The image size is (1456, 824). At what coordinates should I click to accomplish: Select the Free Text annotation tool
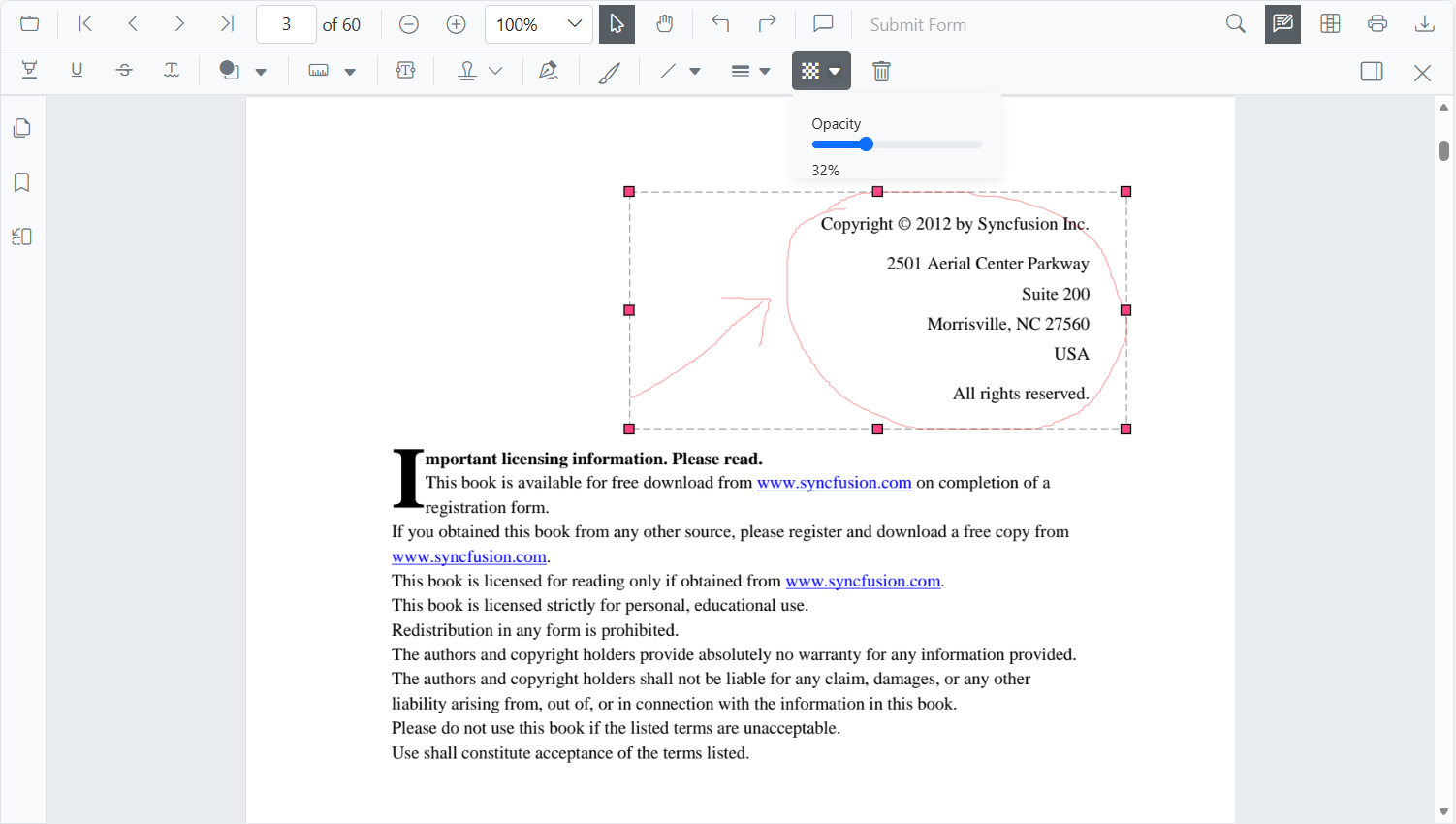point(404,71)
